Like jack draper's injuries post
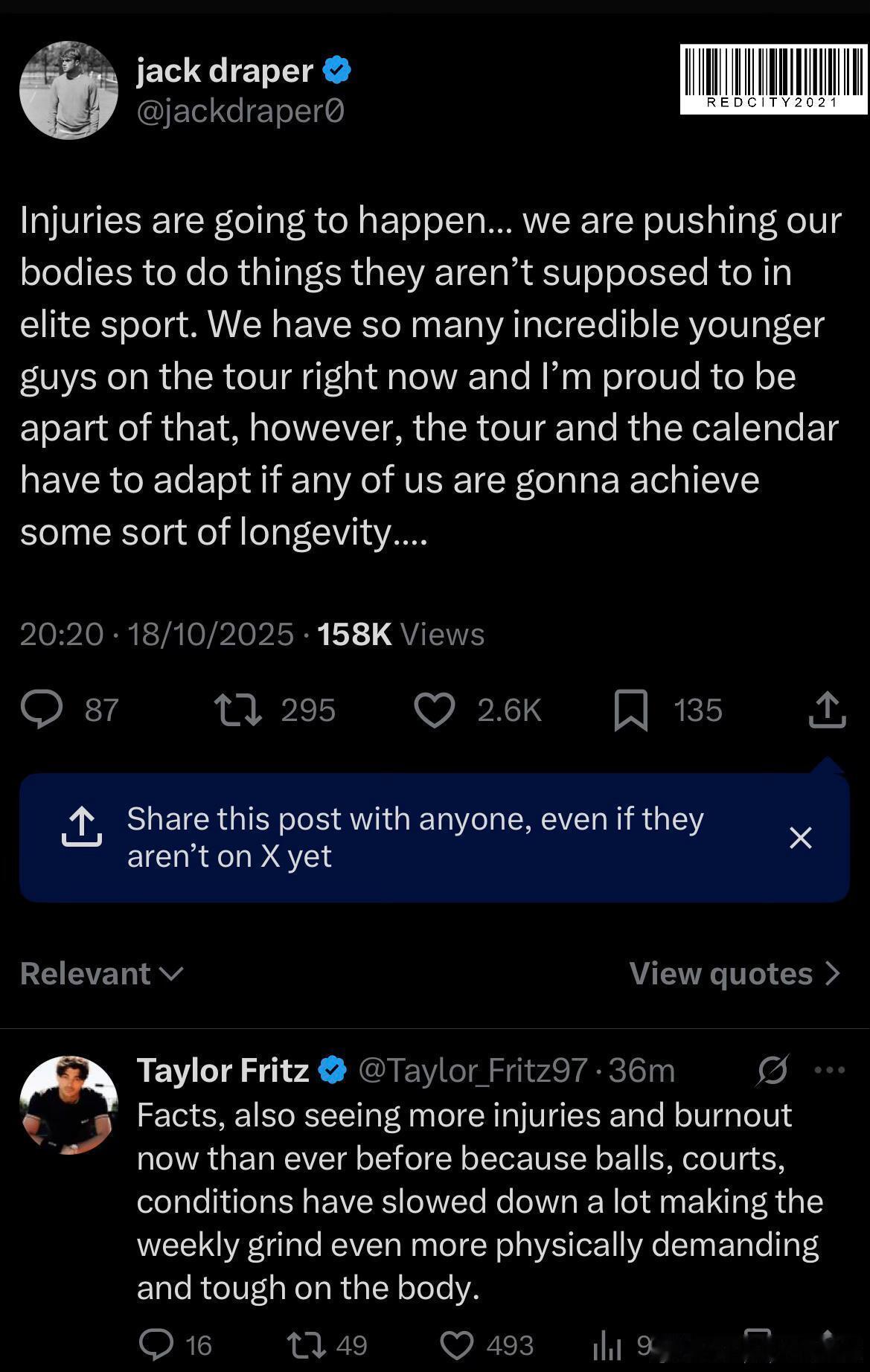Viewport: 870px width, 1372px height. [435, 709]
